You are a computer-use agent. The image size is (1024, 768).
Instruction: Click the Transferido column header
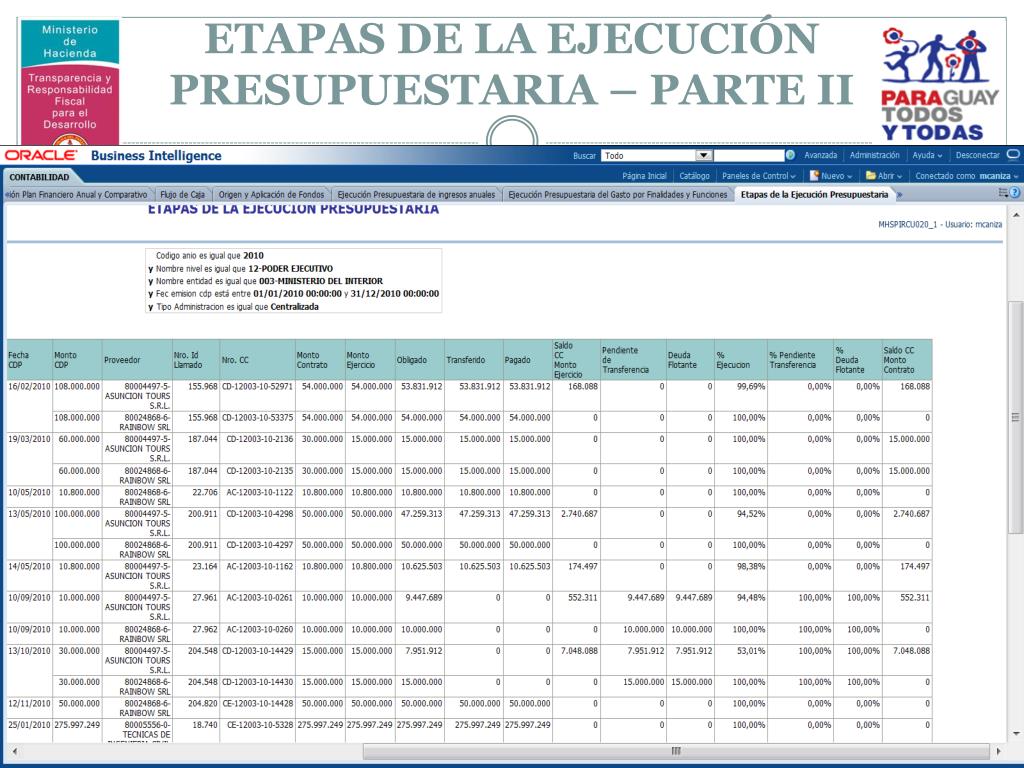coord(473,360)
